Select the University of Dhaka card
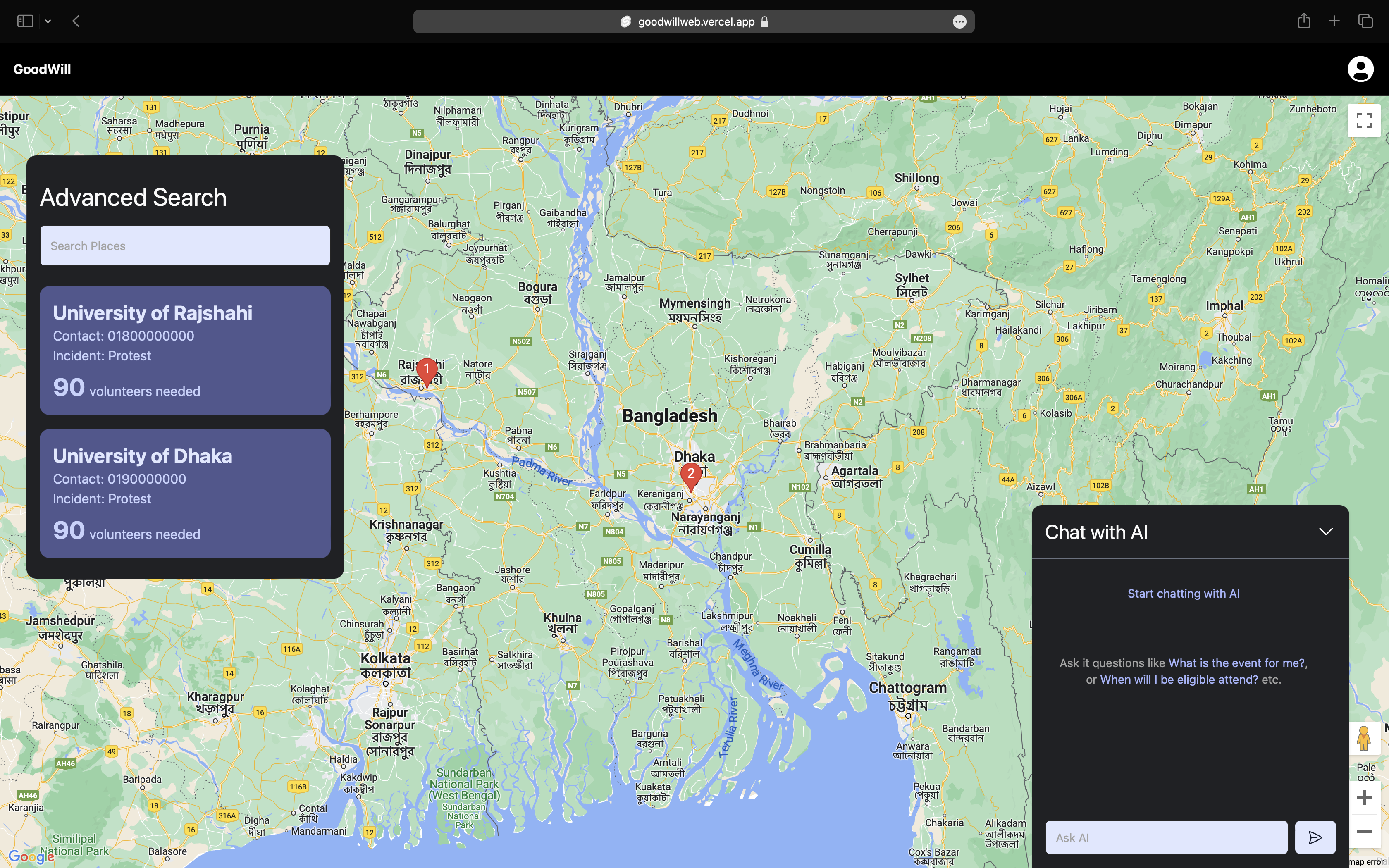 pos(185,493)
